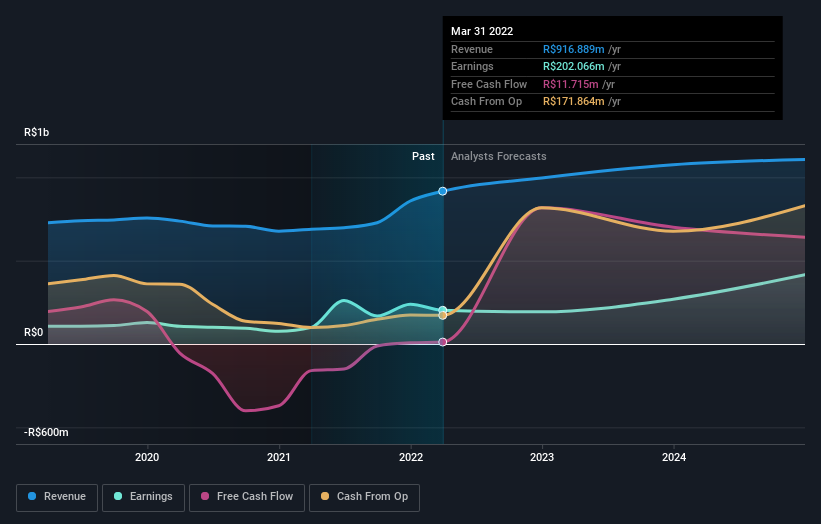This screenshot has height=524, width=821.
Task: Click the Past label
Action: coord(423,156)
